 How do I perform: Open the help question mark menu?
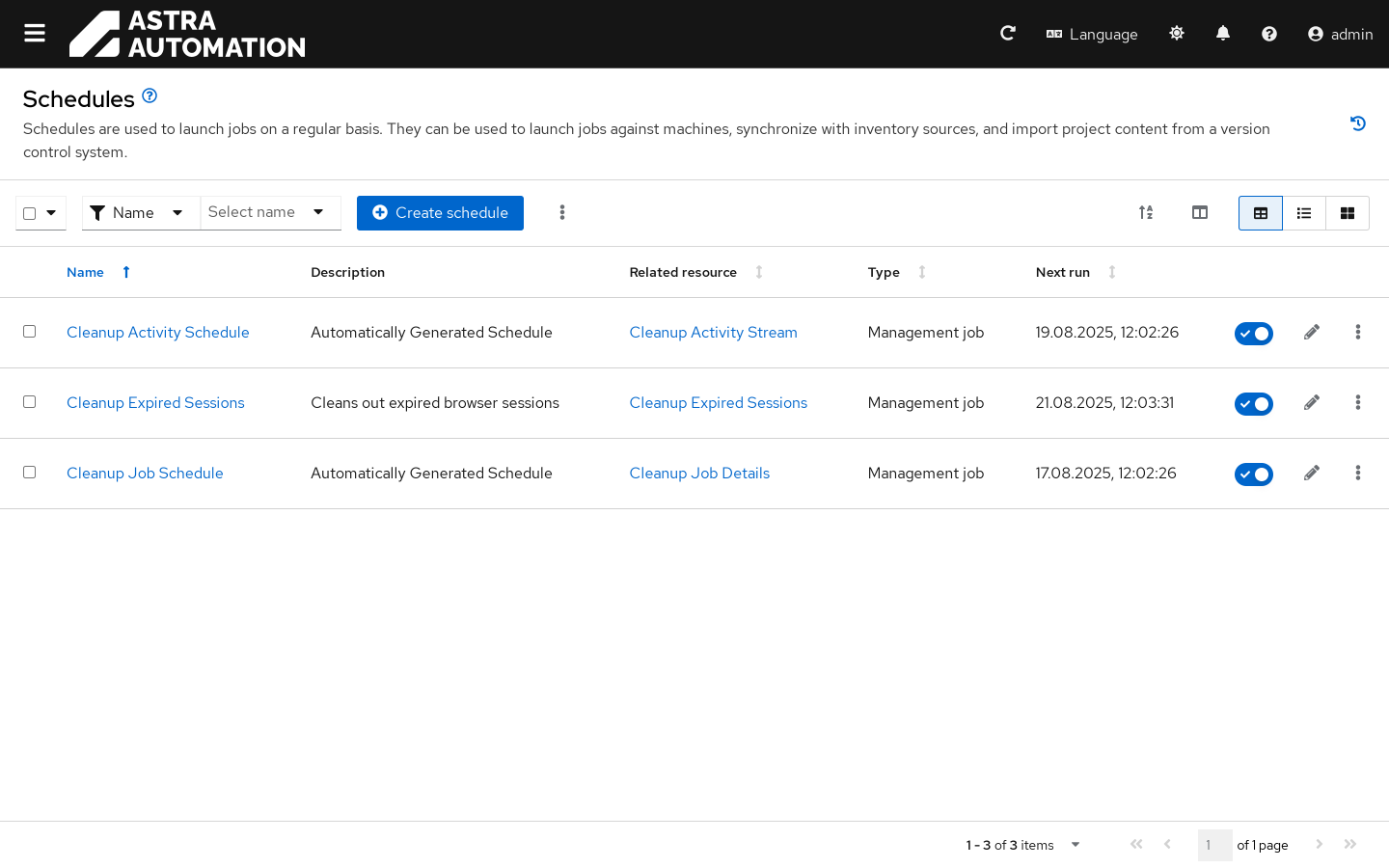[1269, 34]
